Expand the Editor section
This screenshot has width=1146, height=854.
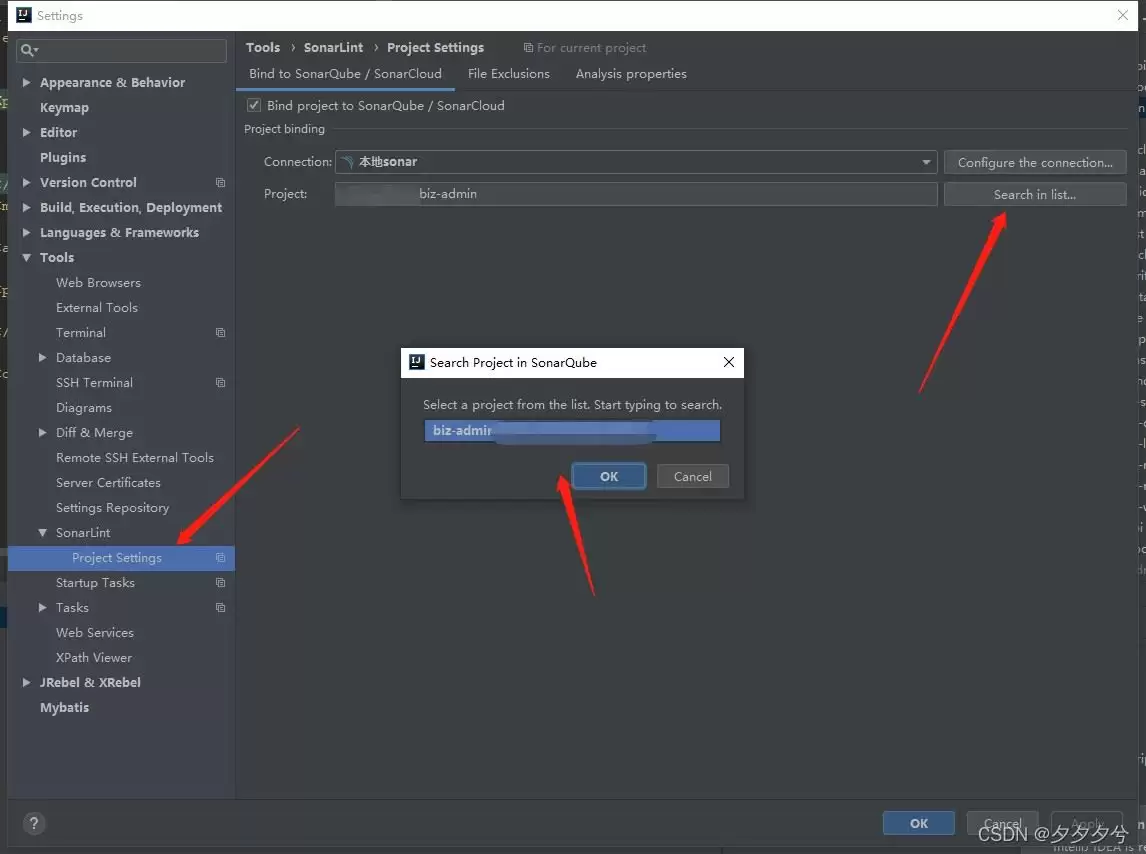[x=26, y=132]
